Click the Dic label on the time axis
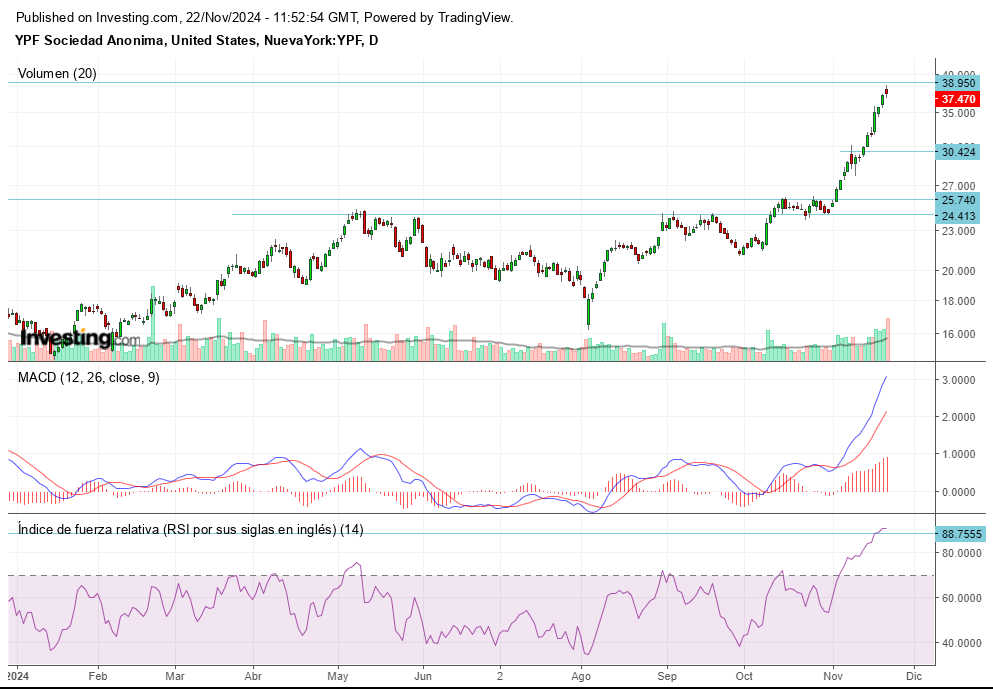The width and height of the screenshot is (993, 689). [x=912, y=675]
